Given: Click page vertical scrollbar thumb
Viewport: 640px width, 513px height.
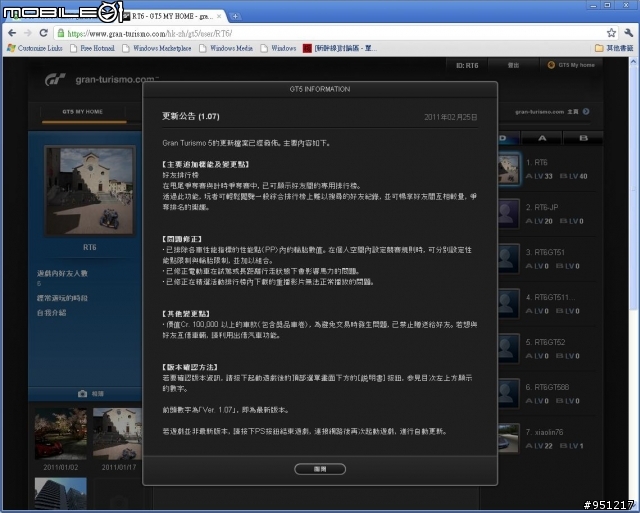Looking at the screenshot, I should tap(633, 188).
